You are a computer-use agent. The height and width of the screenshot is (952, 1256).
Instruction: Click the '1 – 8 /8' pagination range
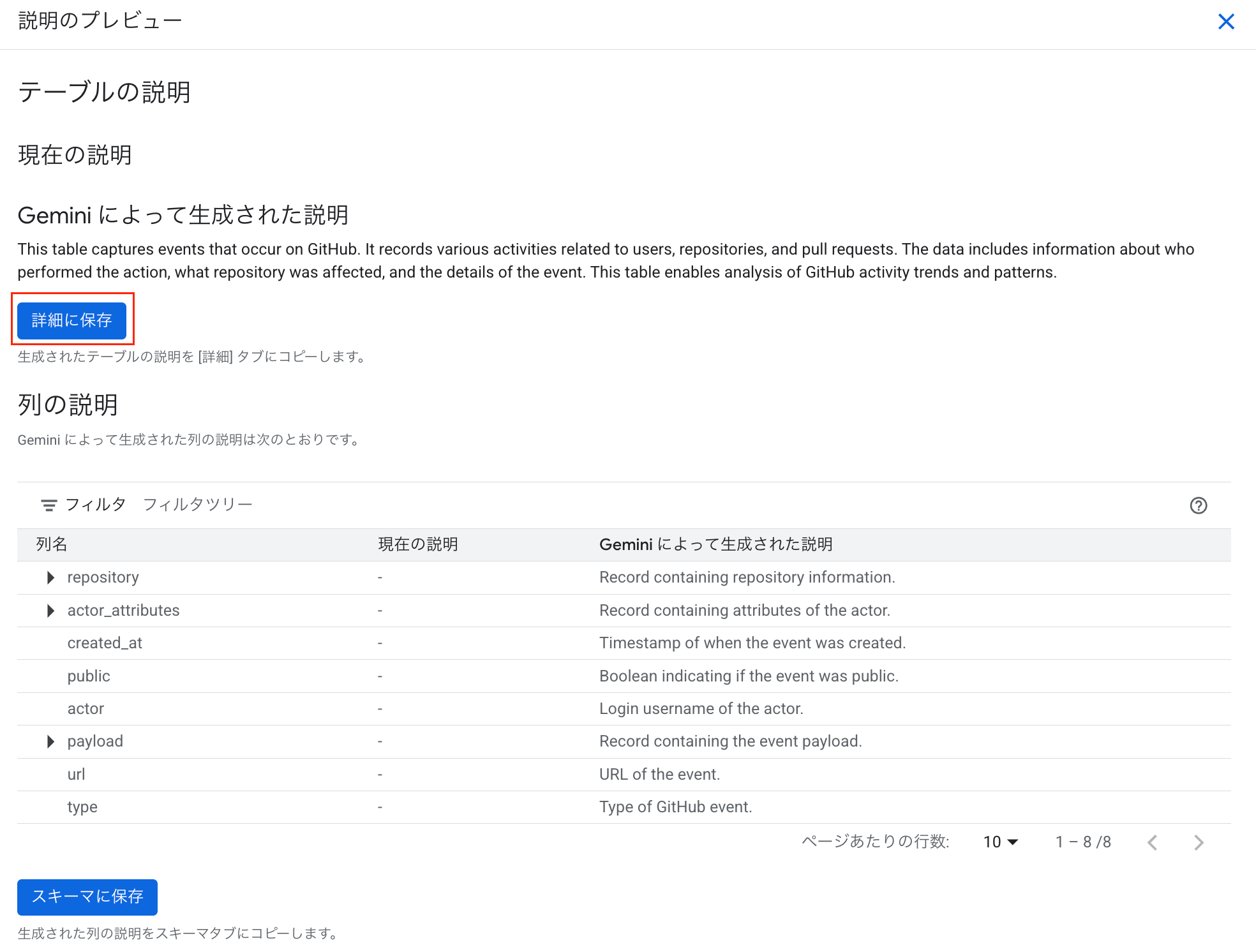(x=1083, y=842)
